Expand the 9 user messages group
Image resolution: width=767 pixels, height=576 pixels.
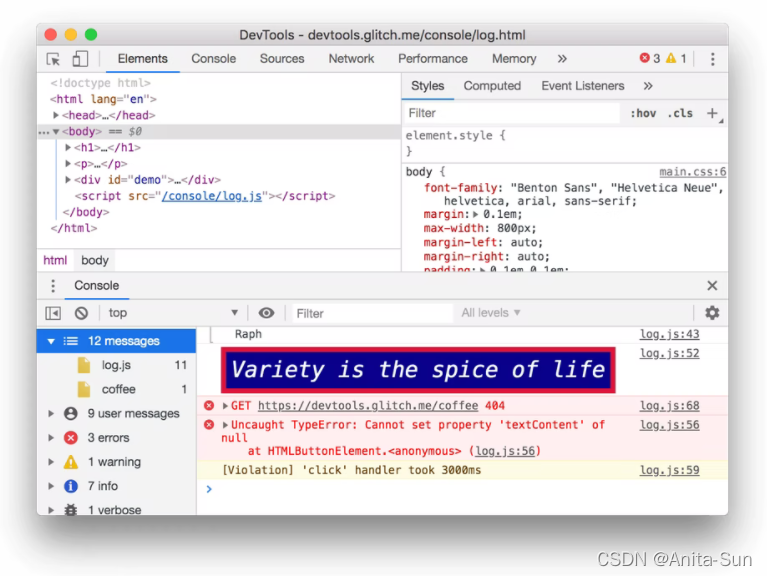click(51, 414)
